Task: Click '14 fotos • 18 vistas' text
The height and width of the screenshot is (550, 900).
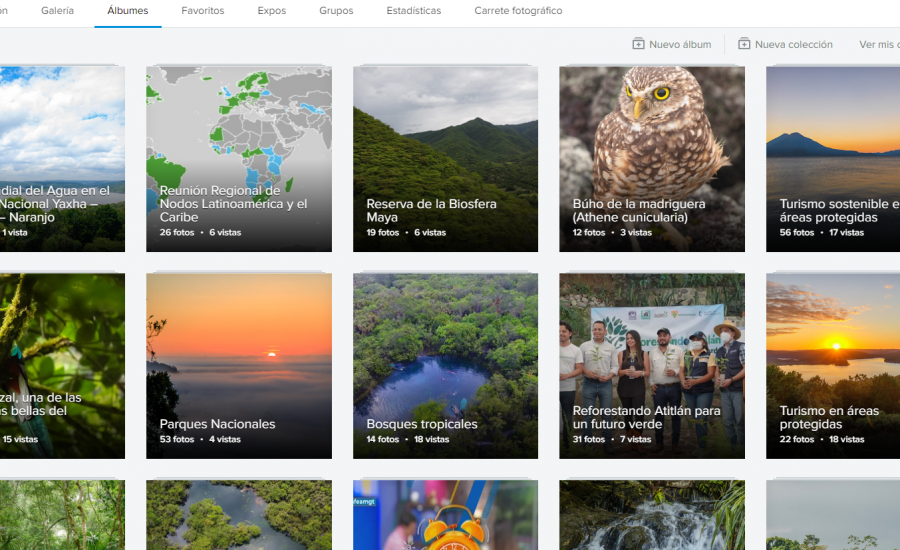Action: click(408, 439)
